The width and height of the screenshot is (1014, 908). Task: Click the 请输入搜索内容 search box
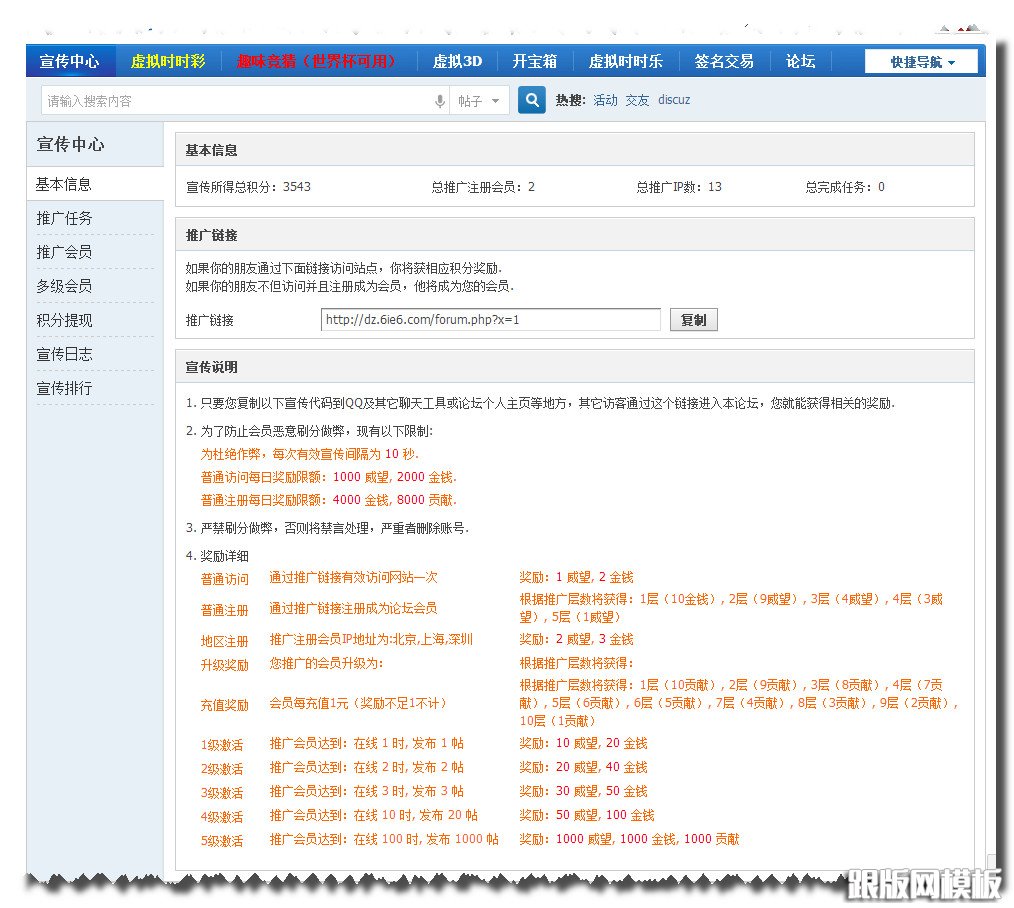point(200,101)
